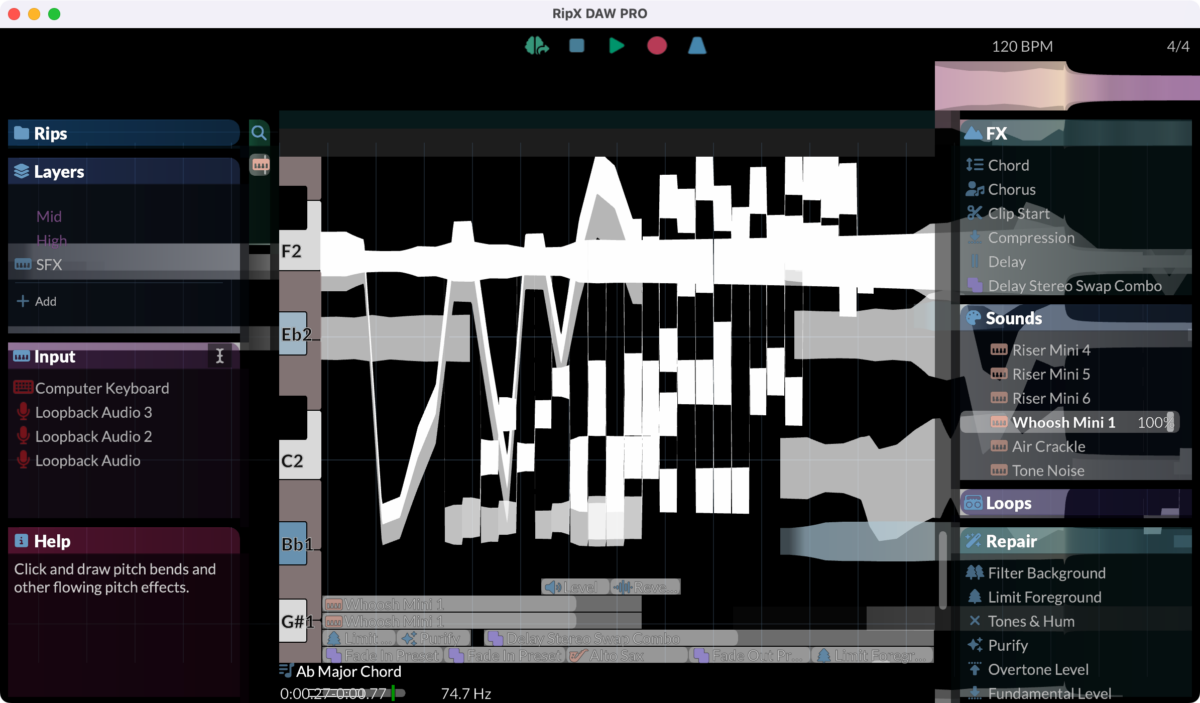Click the 74.7 Hz frequency readout
Image resolution: width=1200 pixels, height=703 pixels.
pos(466,693)
